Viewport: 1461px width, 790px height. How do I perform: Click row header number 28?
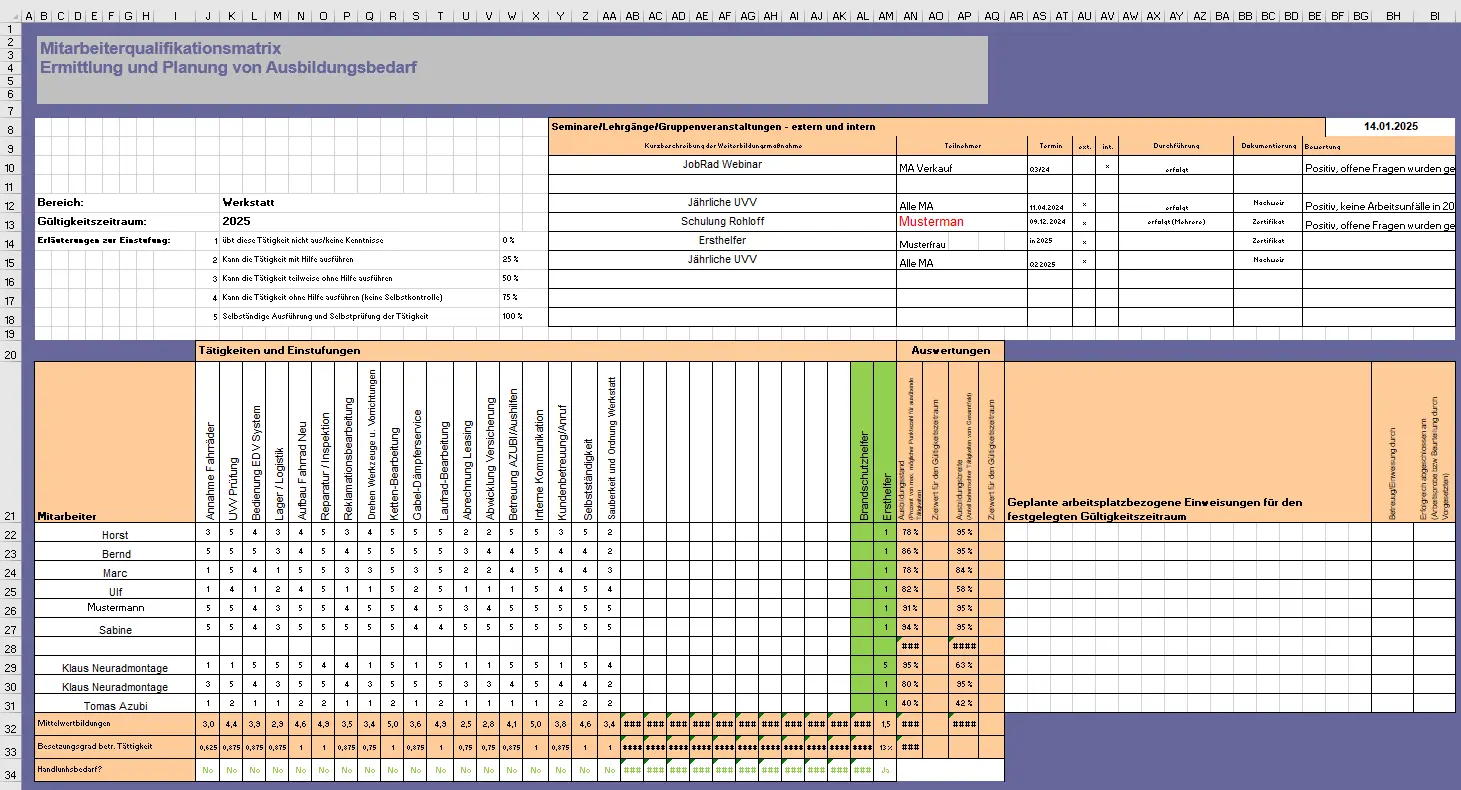point(10,649)
